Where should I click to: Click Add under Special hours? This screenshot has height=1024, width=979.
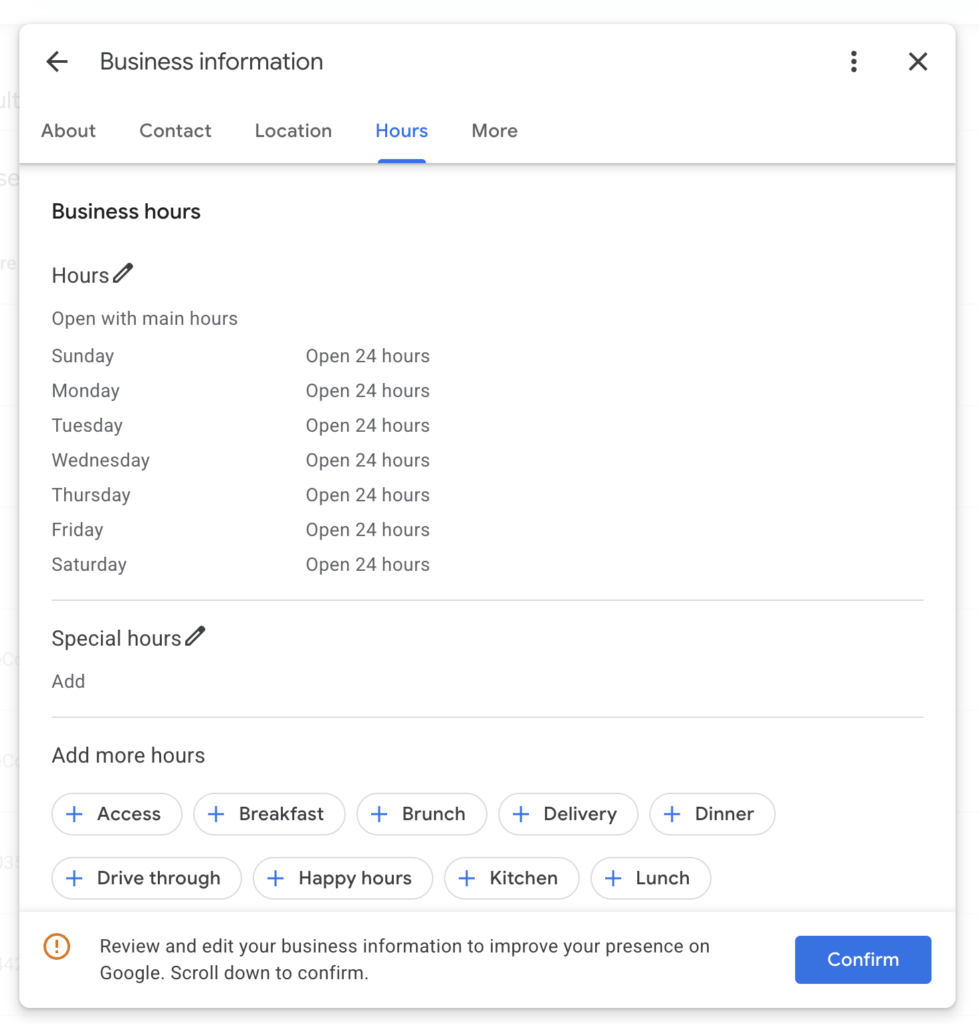pyautogui.click(x=69, y=681)
